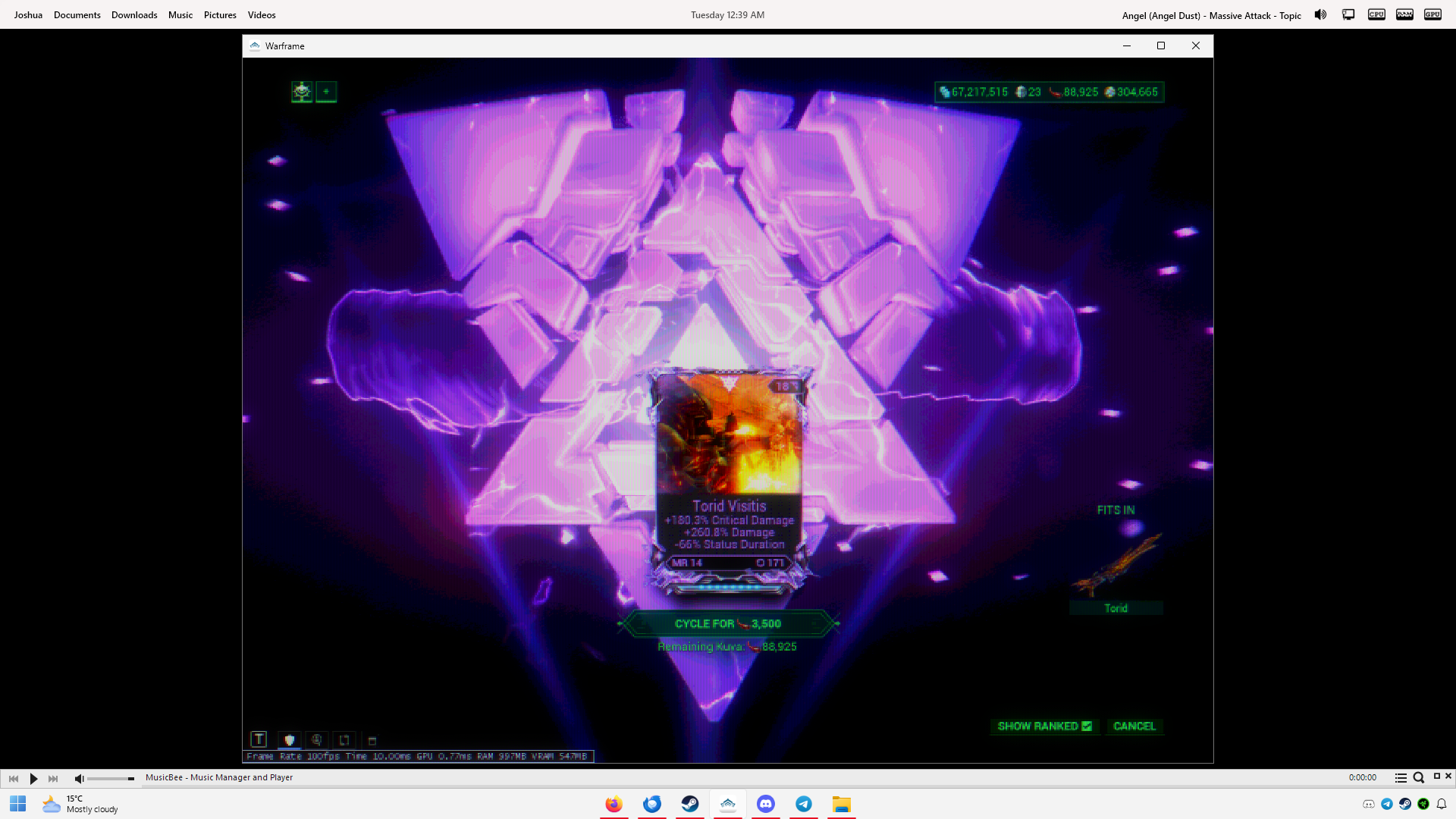1456x819 pixels.
Task: Open the Downloads menu in top bar
Action: (134, 15)
